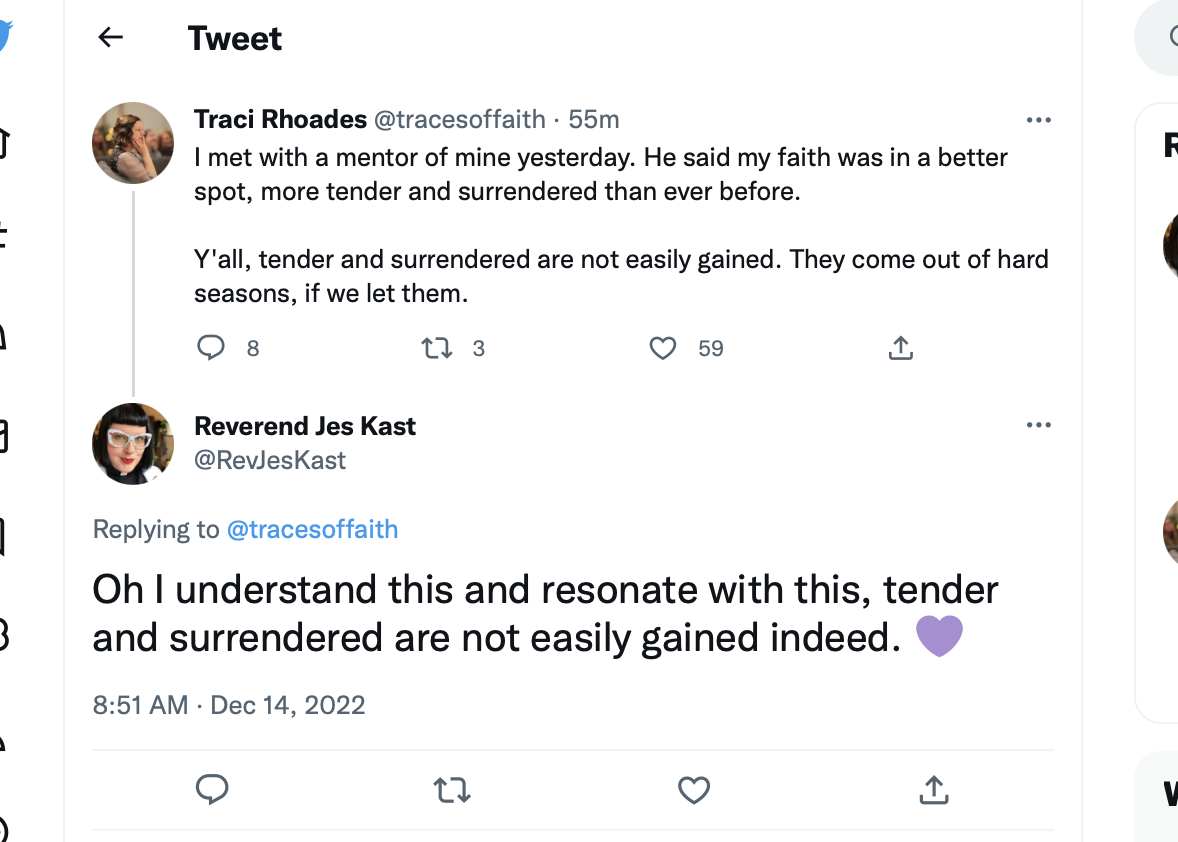Click the 8:51 AM · Dec 14, 2022 timestamp

[x=229, y=705]
